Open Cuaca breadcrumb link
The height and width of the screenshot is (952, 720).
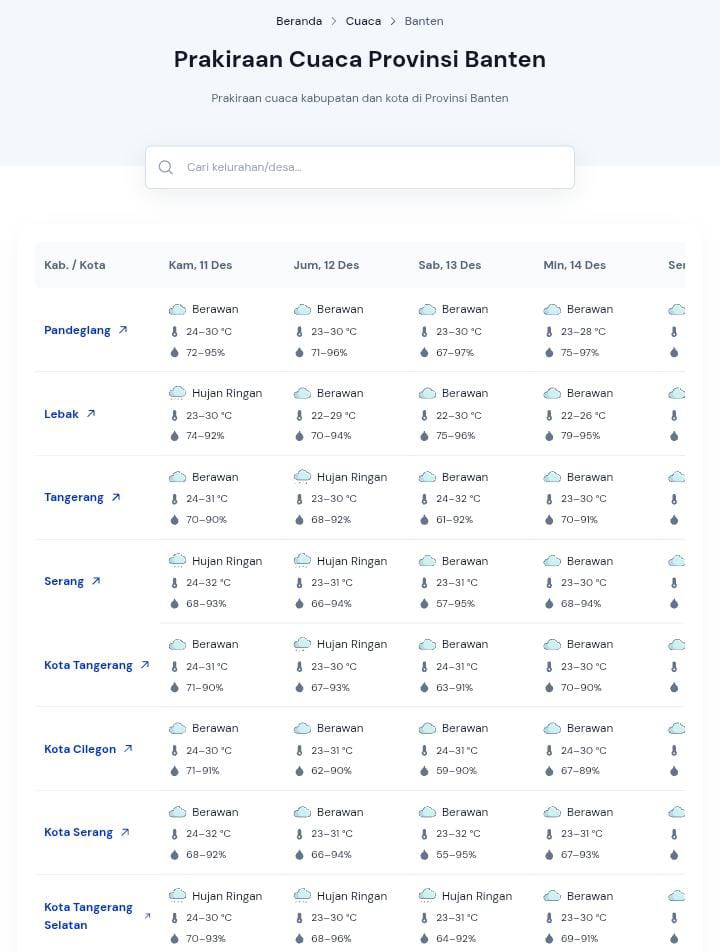pos(363,21)
